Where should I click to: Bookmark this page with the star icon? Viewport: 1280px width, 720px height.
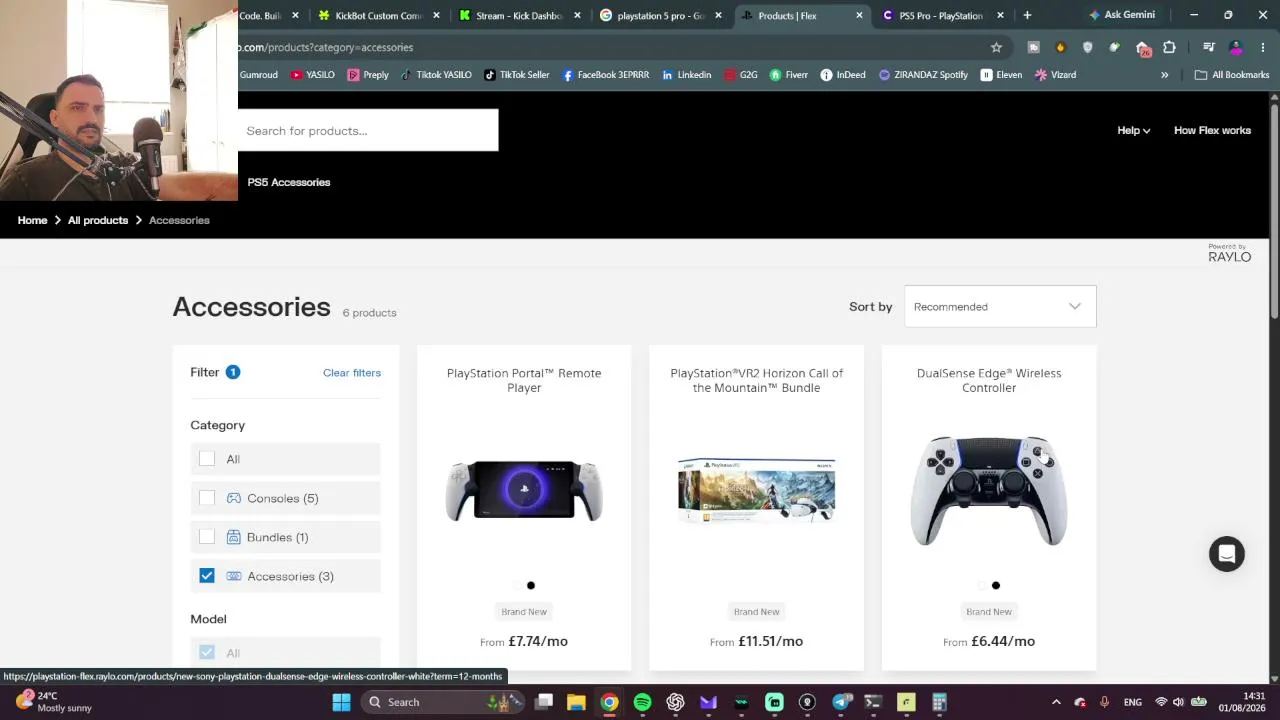tap(996, 47)
